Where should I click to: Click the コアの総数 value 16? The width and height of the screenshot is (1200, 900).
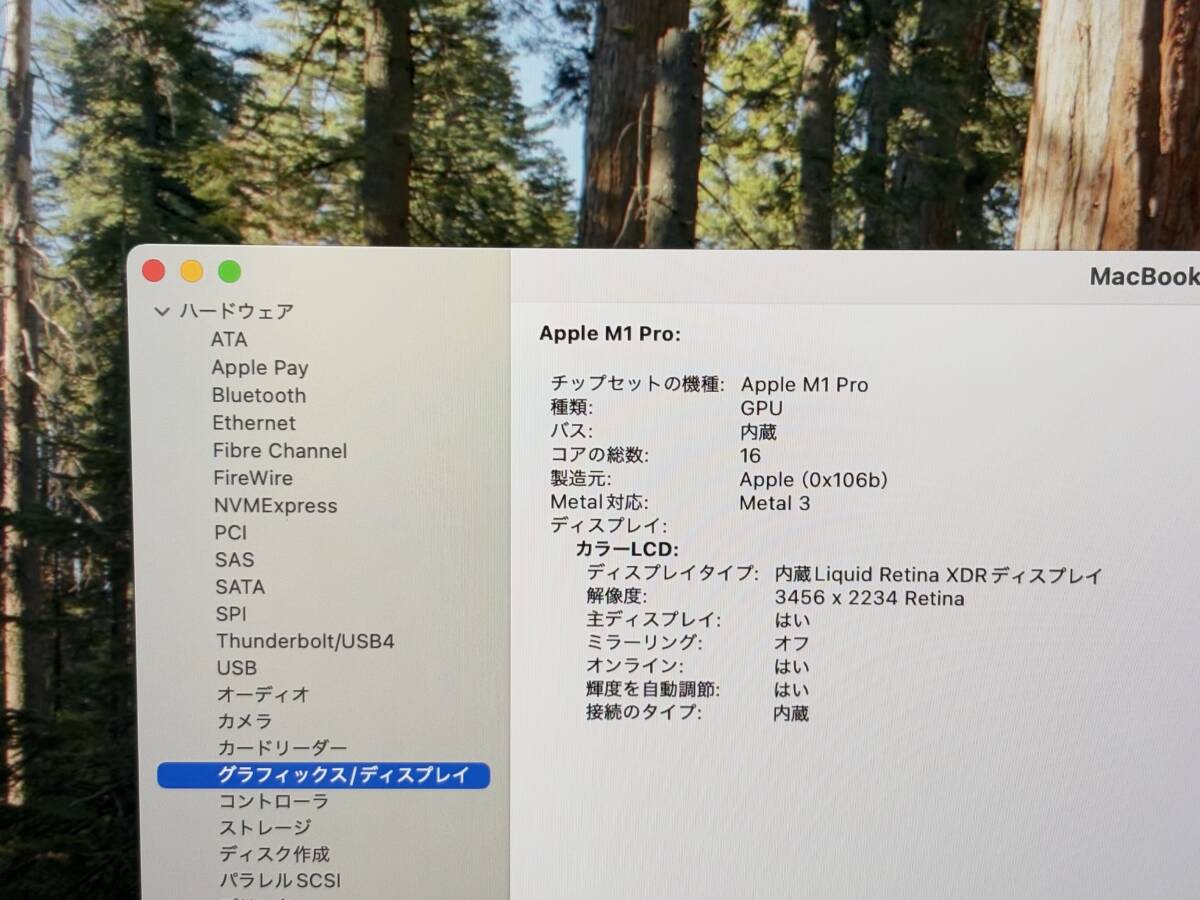coord(750,455)
